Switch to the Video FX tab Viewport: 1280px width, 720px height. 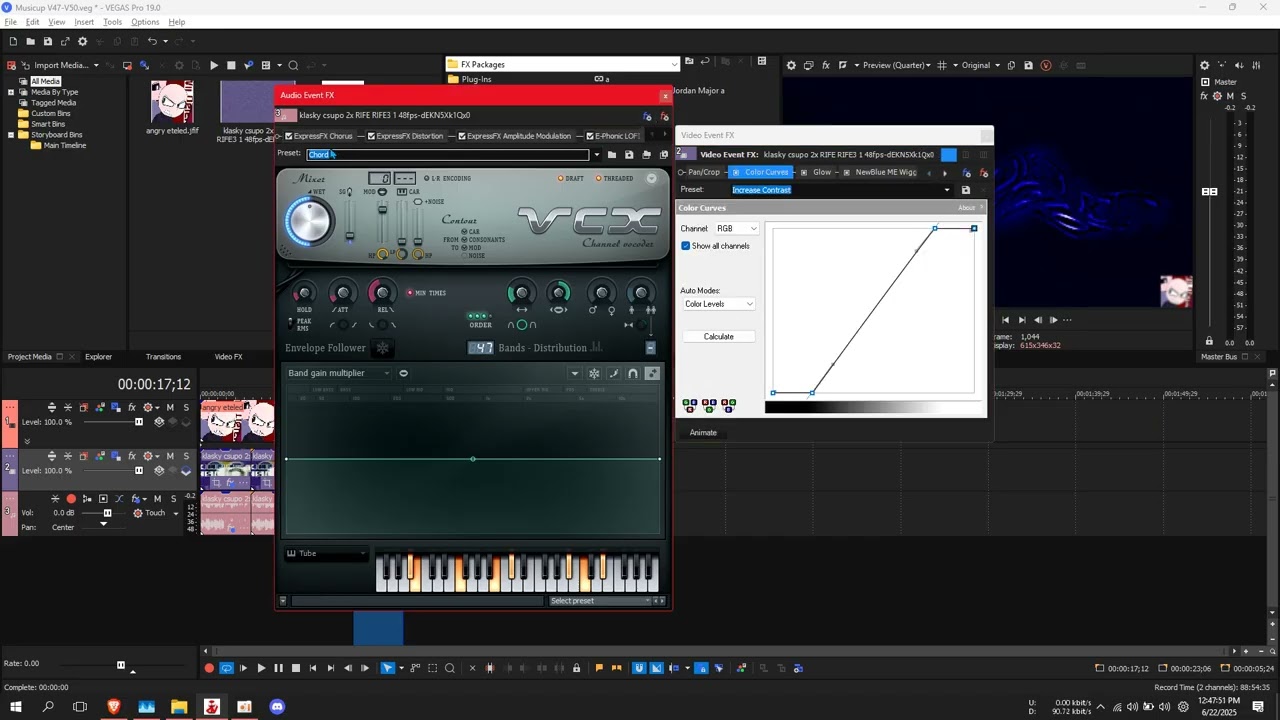click(228, 357)
